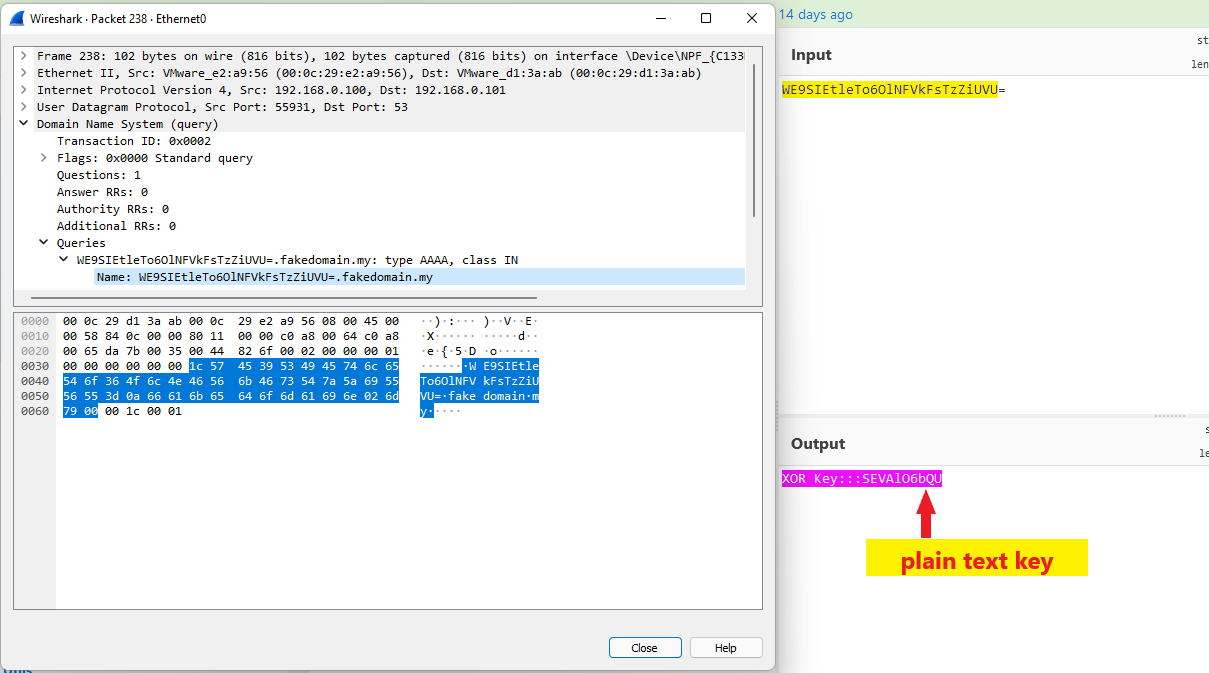
Task: Select the Authority RRs: 0 line
Action: point(113,209)
